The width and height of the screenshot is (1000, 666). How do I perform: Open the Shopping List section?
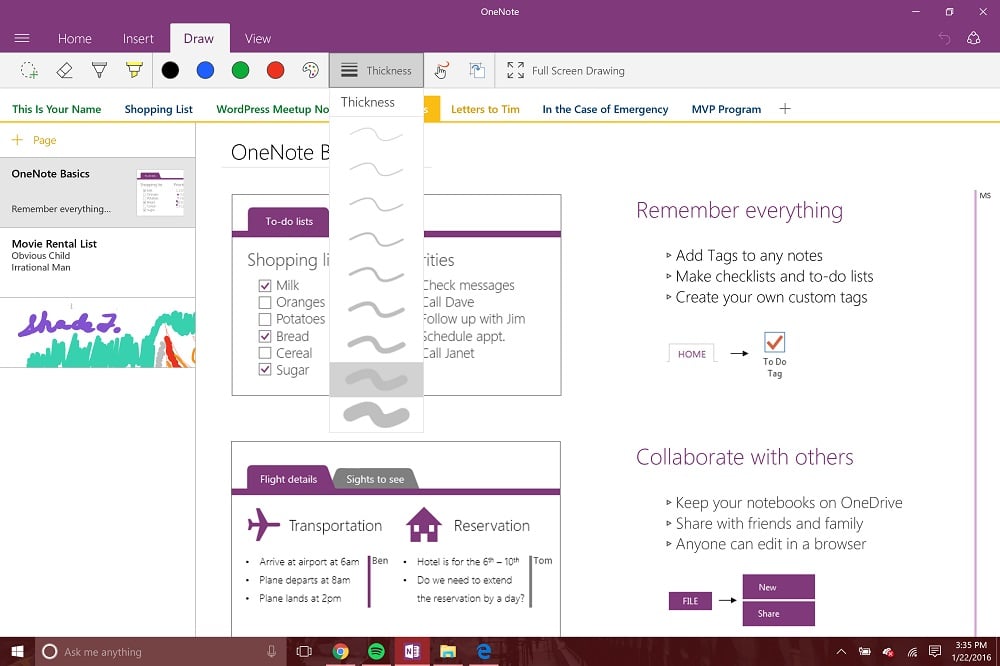coord(159,109)
